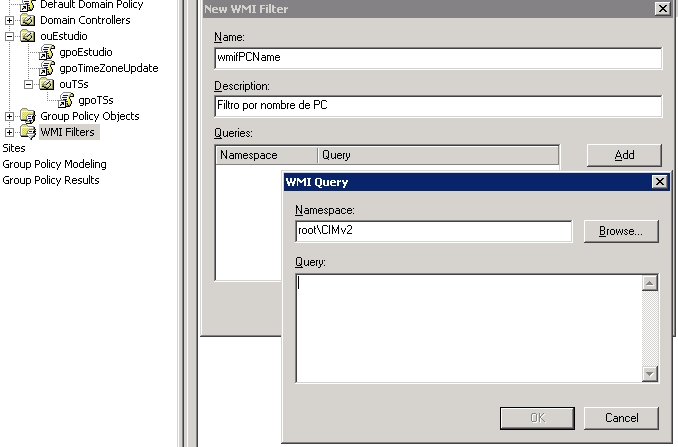The height and width of the screenshot is (447, 678).
Task: Click the Query box scroll down arrow
Action: (x=650, y=374)
